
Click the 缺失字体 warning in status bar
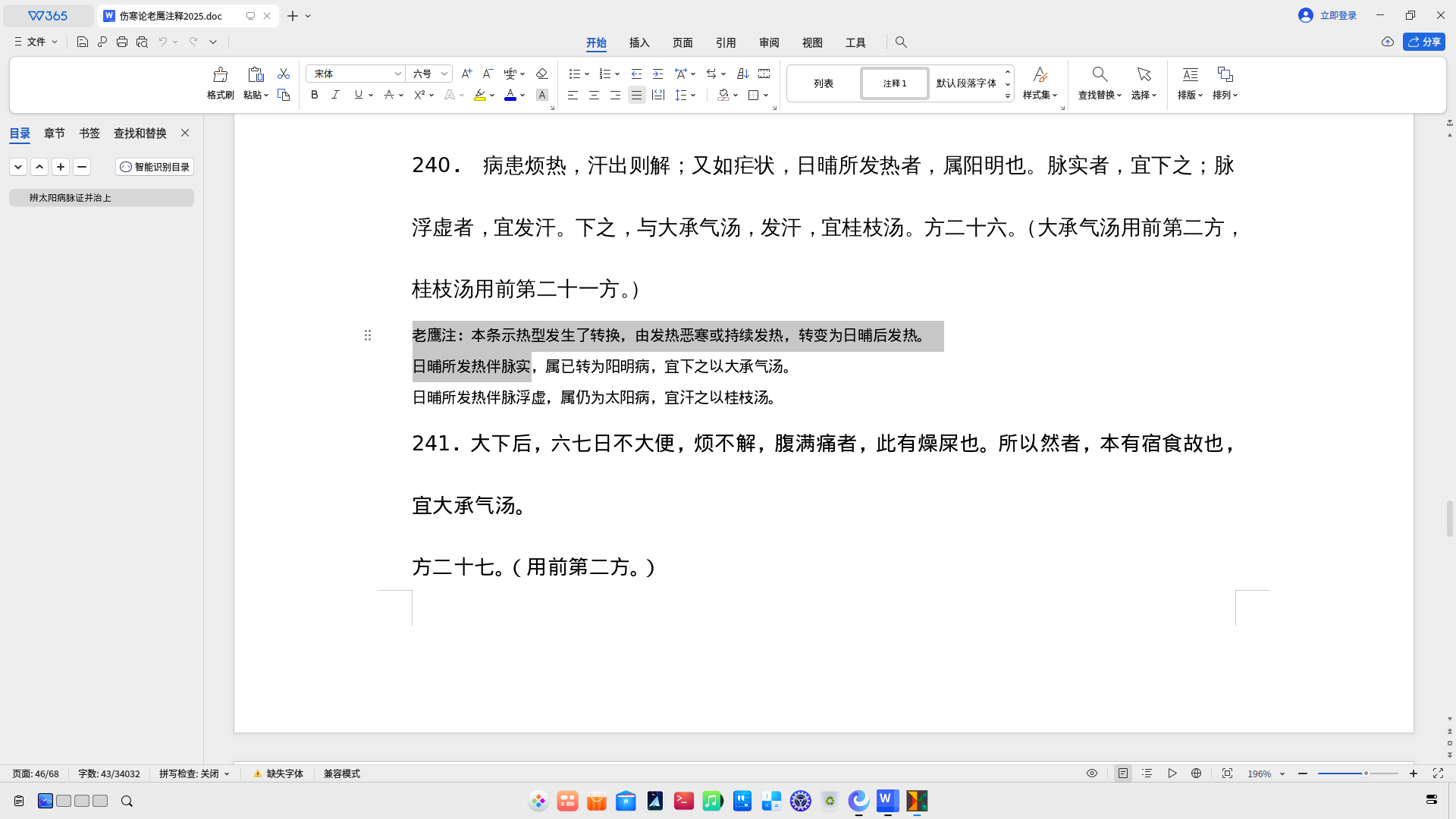tap(278, 773)
